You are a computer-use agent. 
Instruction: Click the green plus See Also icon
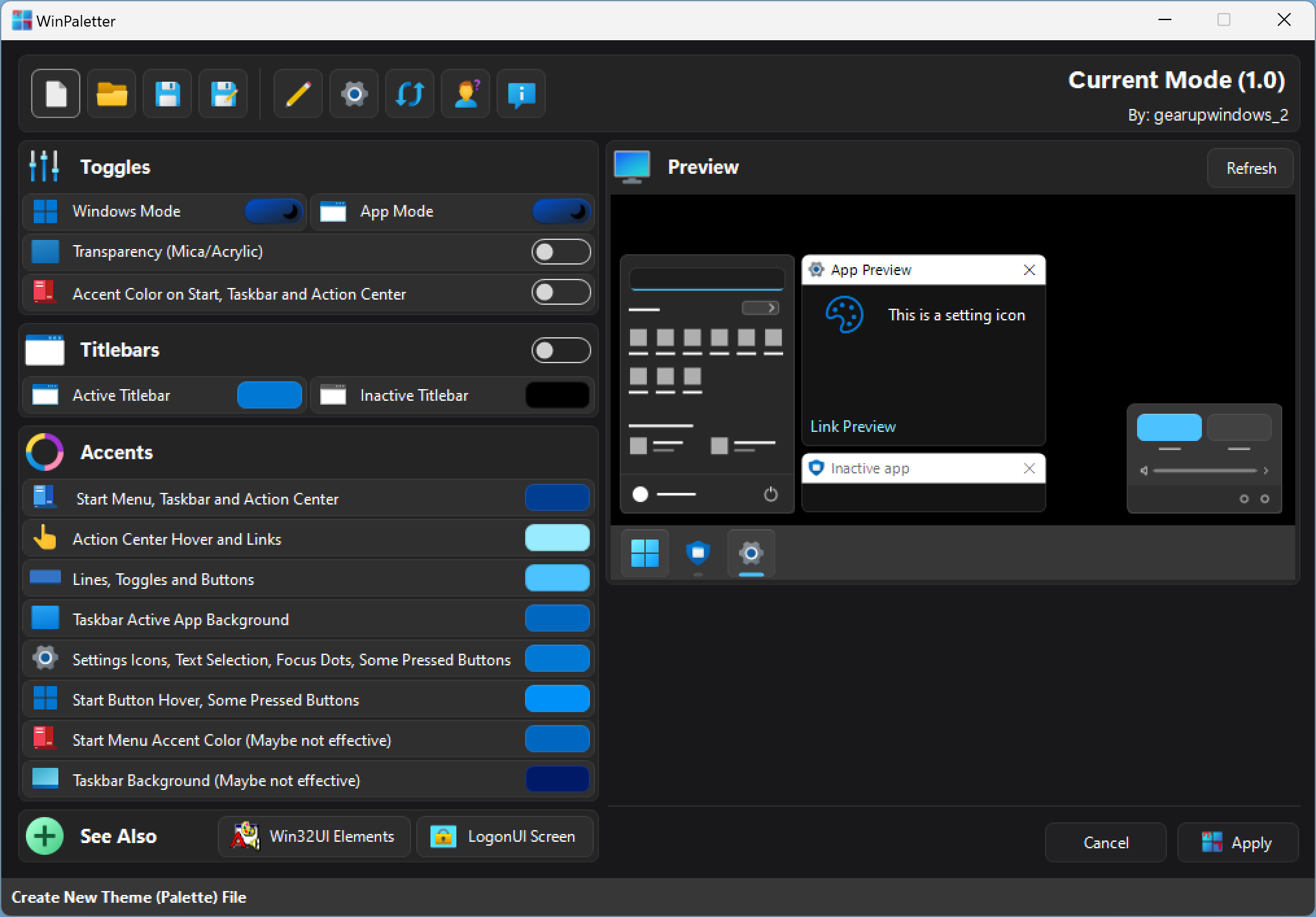point(45,836)
